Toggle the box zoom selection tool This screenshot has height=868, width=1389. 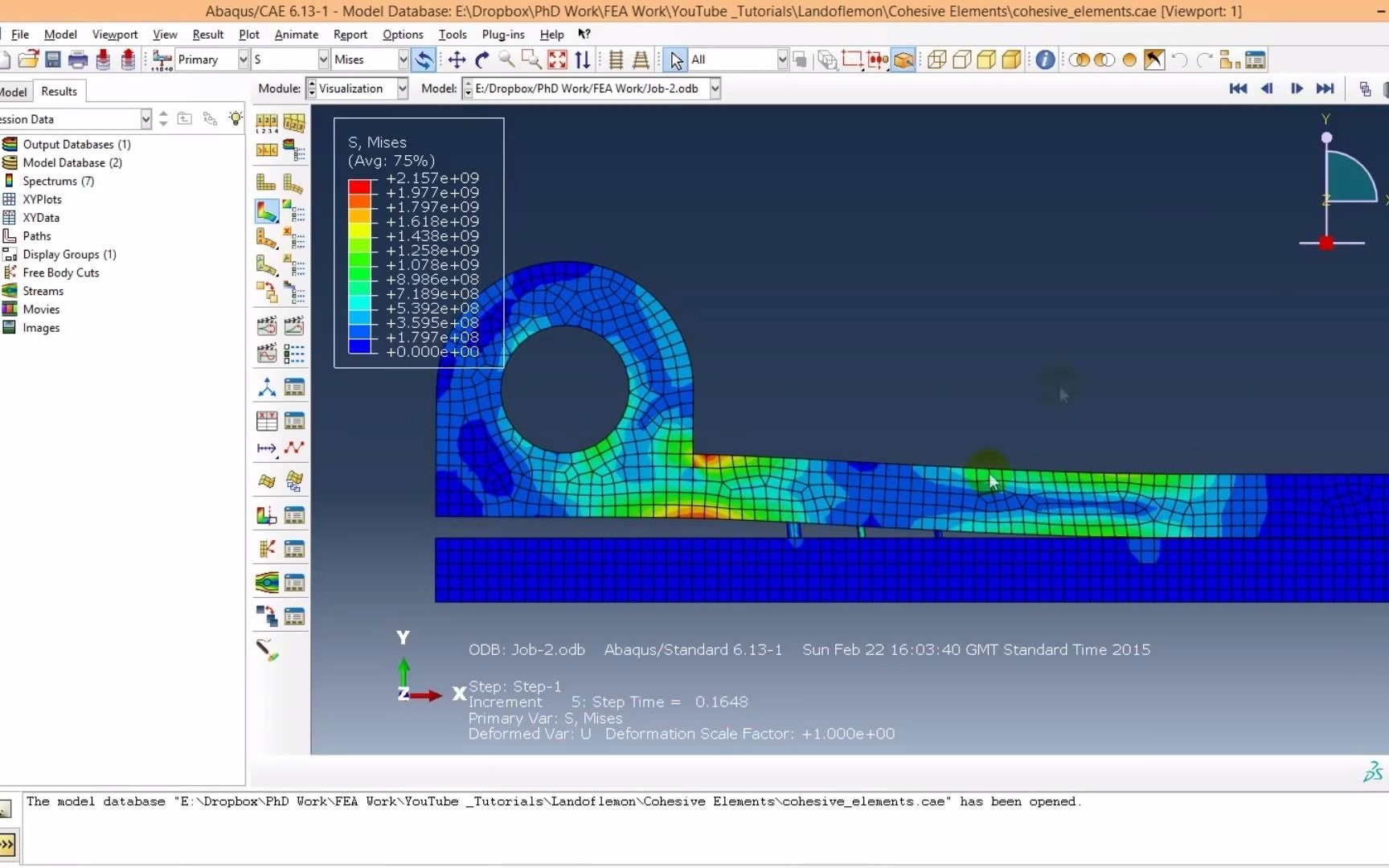pyautogui.click(x=532, y=59)
